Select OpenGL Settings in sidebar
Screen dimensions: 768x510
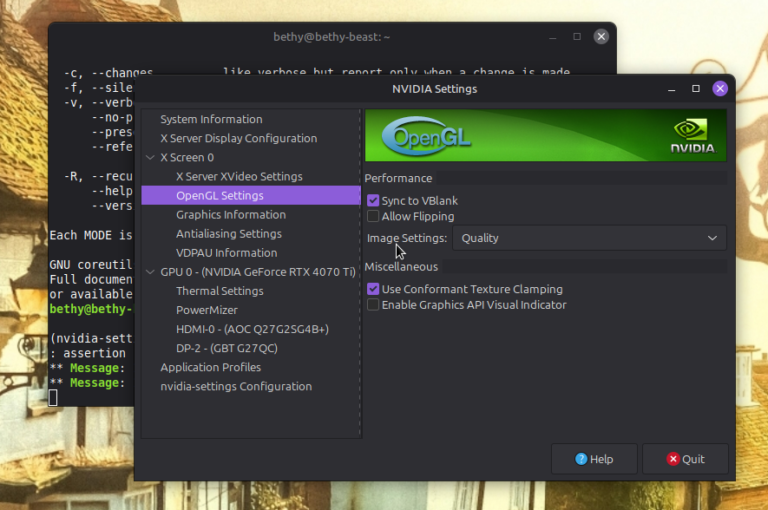(x=251, y=195)
